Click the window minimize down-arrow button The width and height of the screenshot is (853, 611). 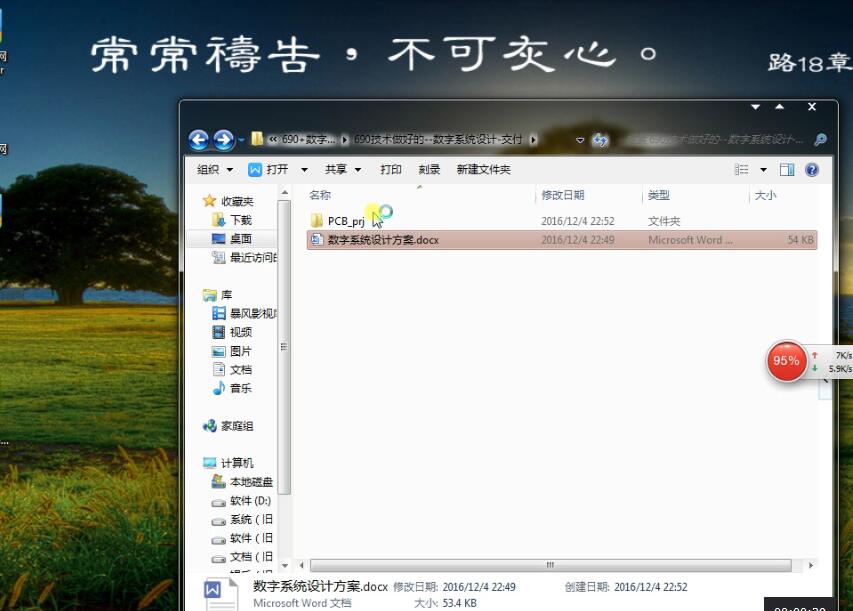tap(755, 107)
